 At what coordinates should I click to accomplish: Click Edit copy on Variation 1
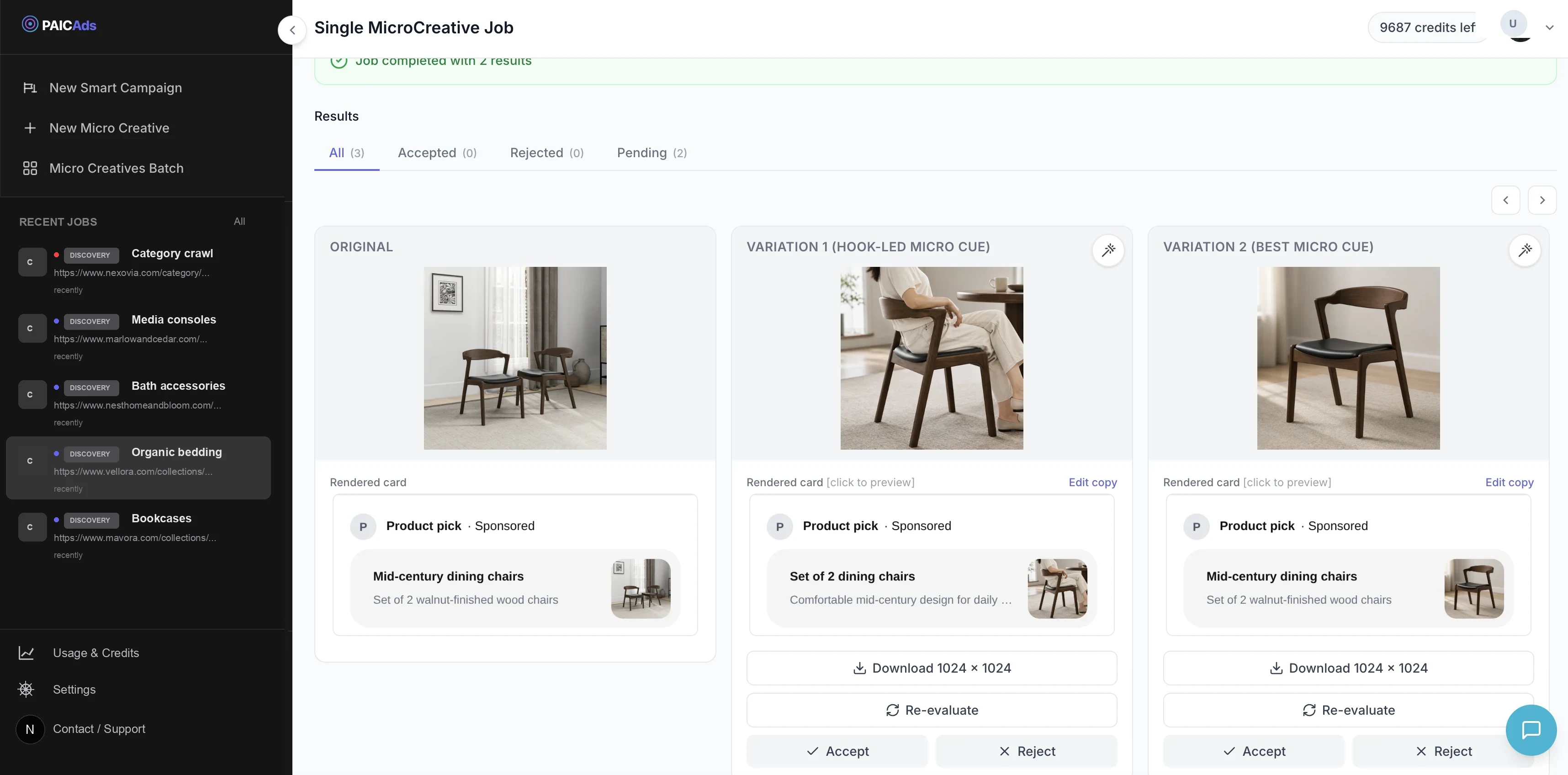1092,482
